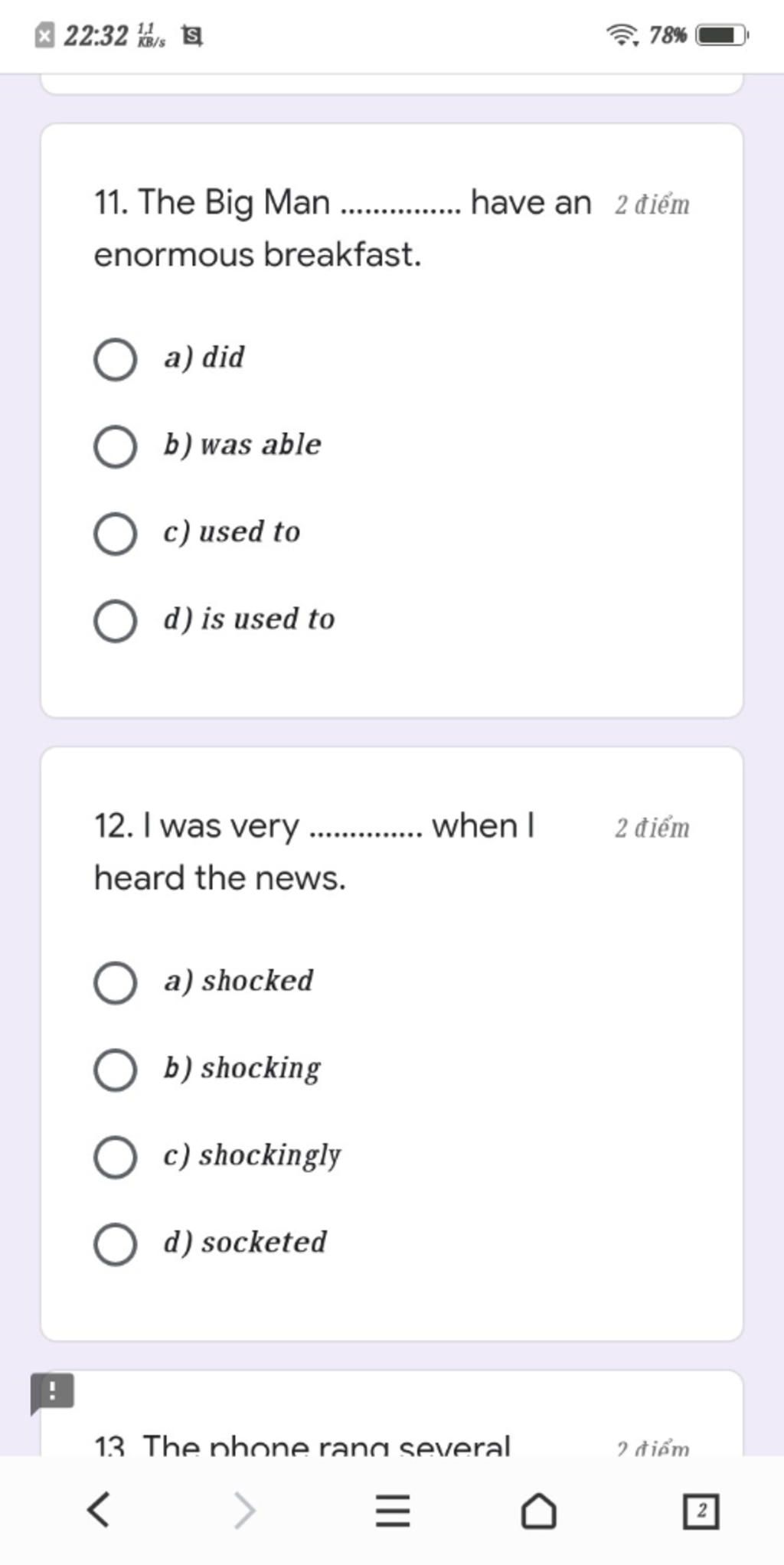
Task: Select 'a) shocked' for question 12
Action: click(116, 982)
